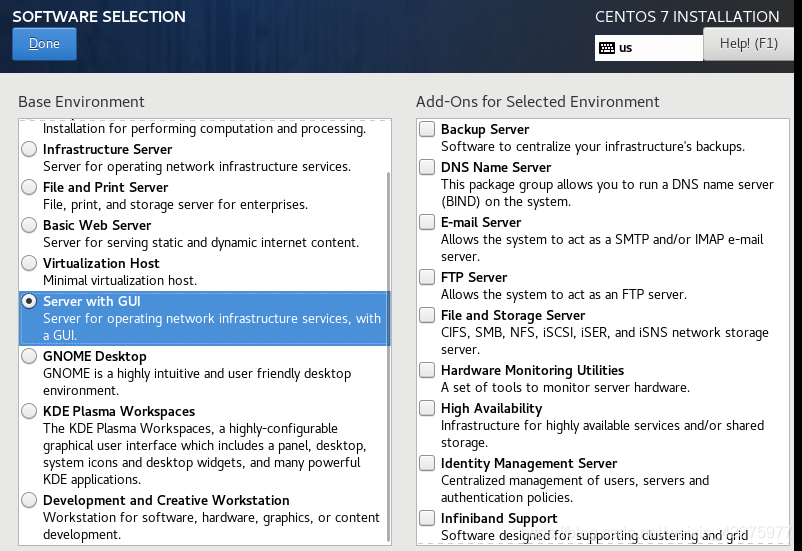Screen dimensions: 802x551
Task: Choose Development and Creative Workstation radio
Action: click(x=29, y=500)
